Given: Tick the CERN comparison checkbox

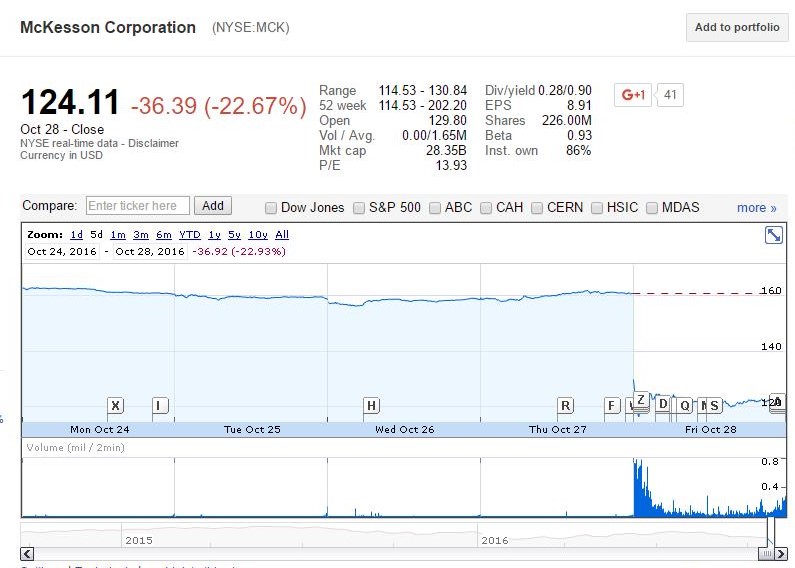Looking at the screenshot, I should coord(537,208).
